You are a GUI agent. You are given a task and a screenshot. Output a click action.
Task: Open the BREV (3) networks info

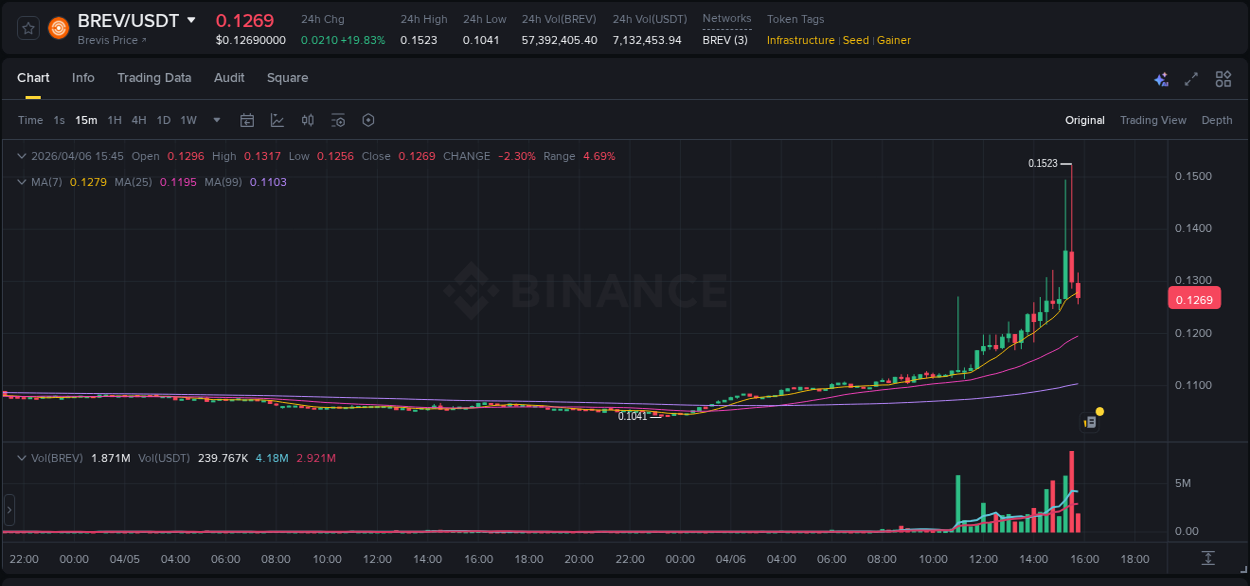click(724, 40)
